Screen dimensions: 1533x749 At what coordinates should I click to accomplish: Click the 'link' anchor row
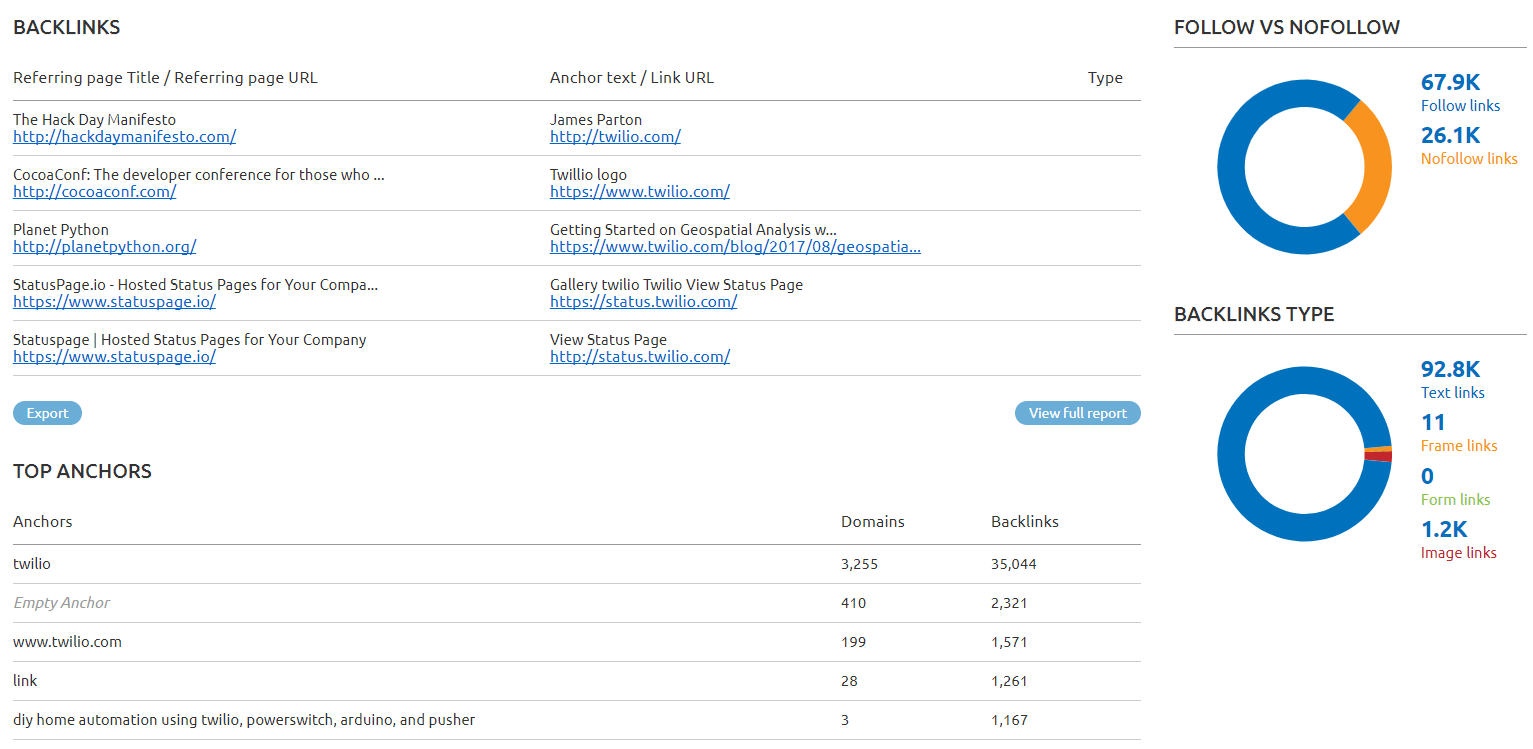click(x=576, y=681)
